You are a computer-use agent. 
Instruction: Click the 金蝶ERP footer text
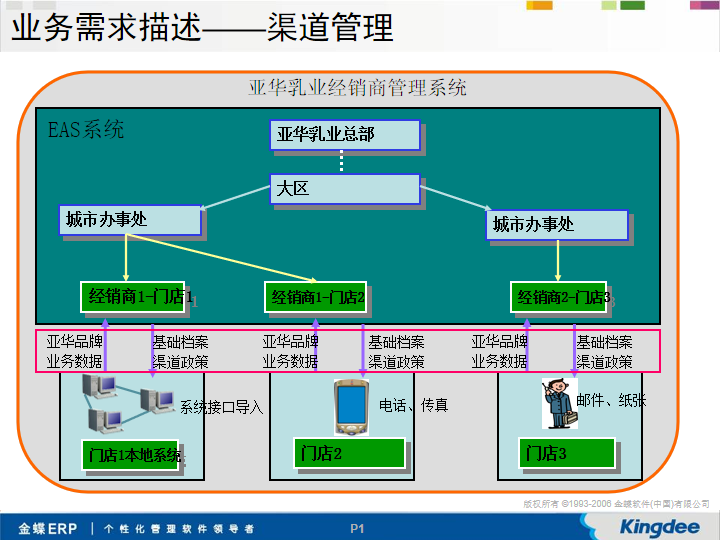pos(48,529)
